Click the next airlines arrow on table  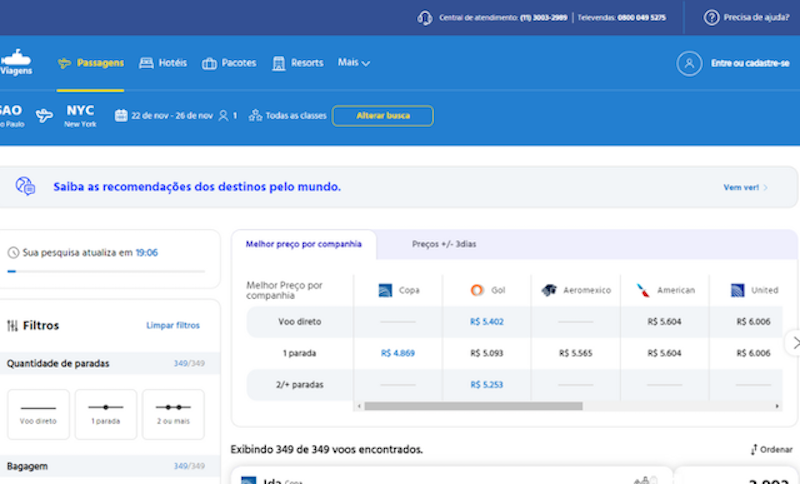[x=794, y=344]
